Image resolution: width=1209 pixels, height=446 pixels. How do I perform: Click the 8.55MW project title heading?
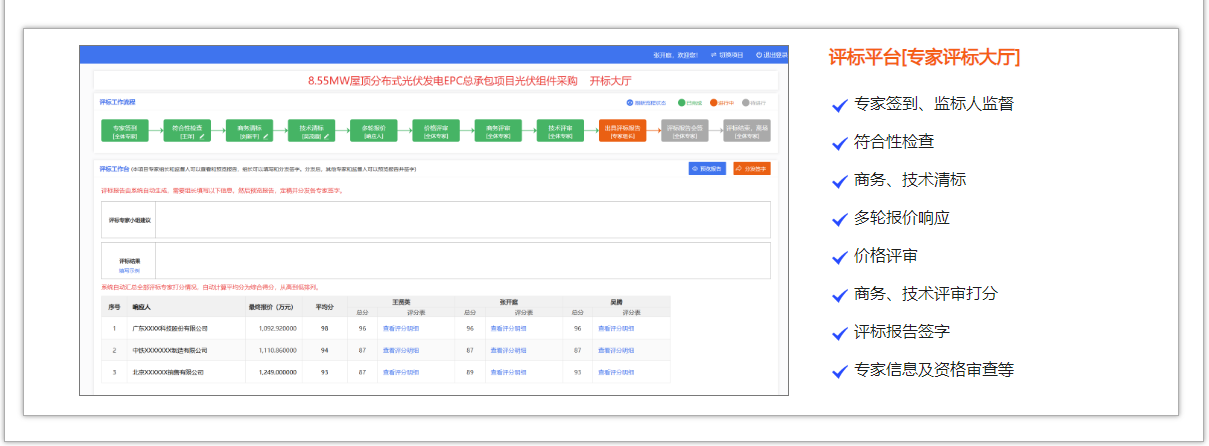(x=469, y=80)
